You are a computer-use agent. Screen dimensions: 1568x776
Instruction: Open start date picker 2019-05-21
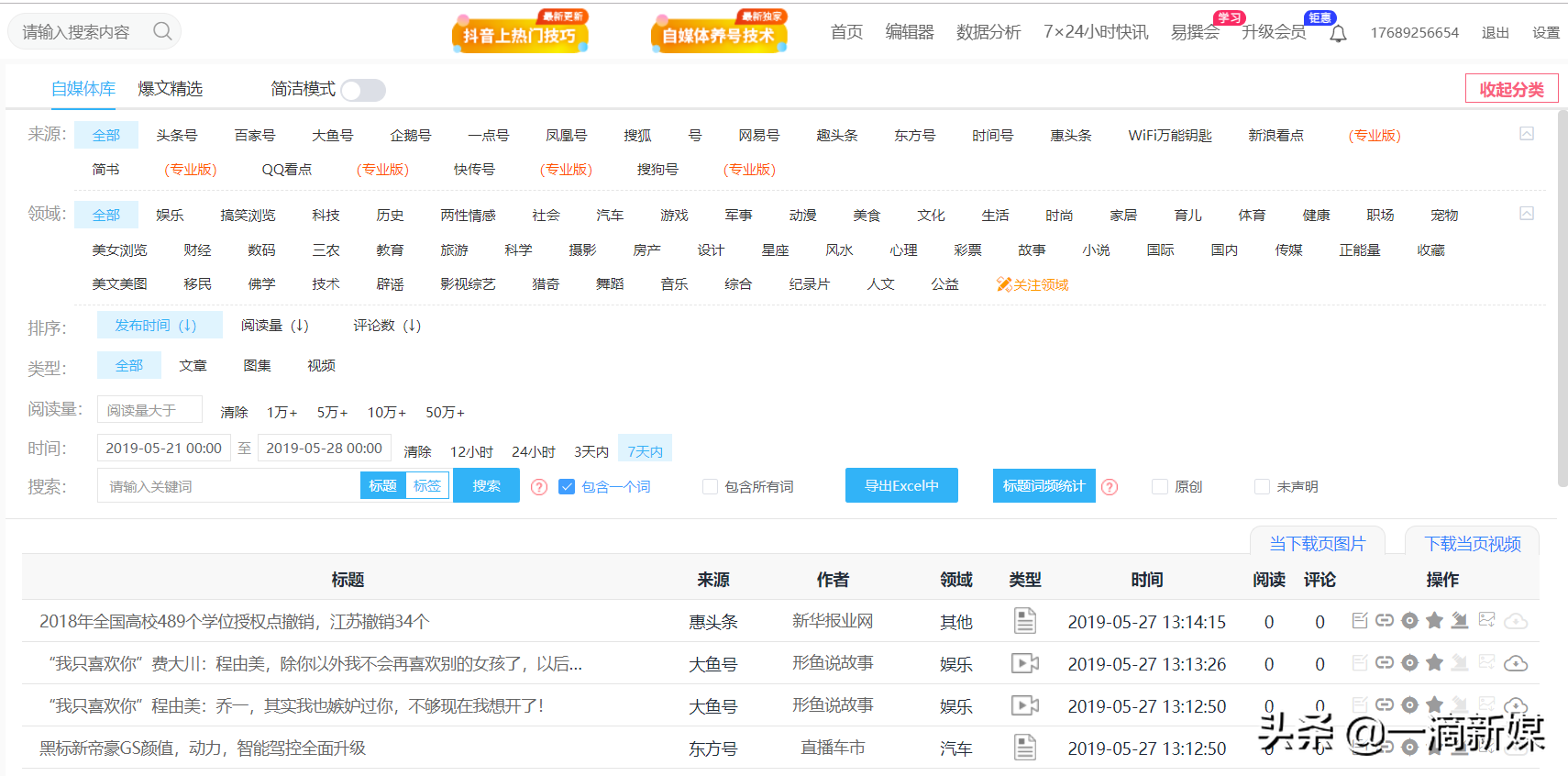tap(164, 449)
